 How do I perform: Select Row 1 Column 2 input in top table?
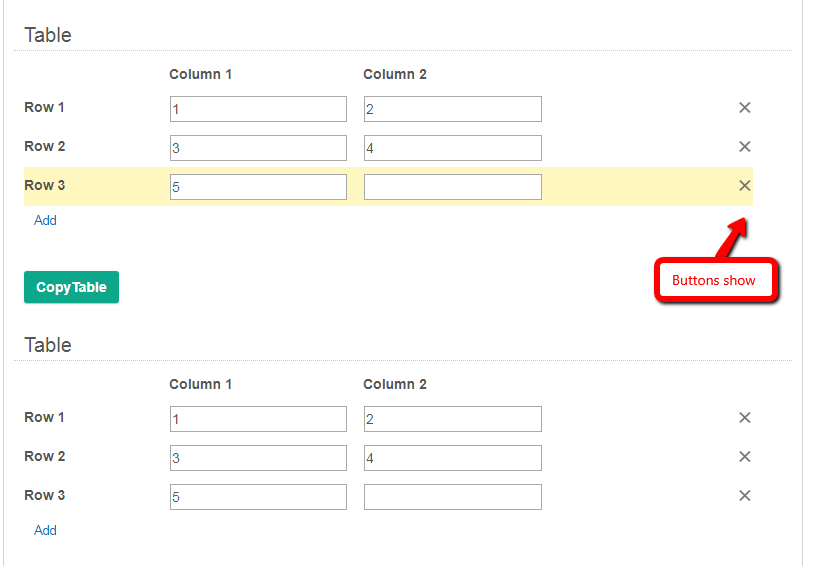[453, 109]
